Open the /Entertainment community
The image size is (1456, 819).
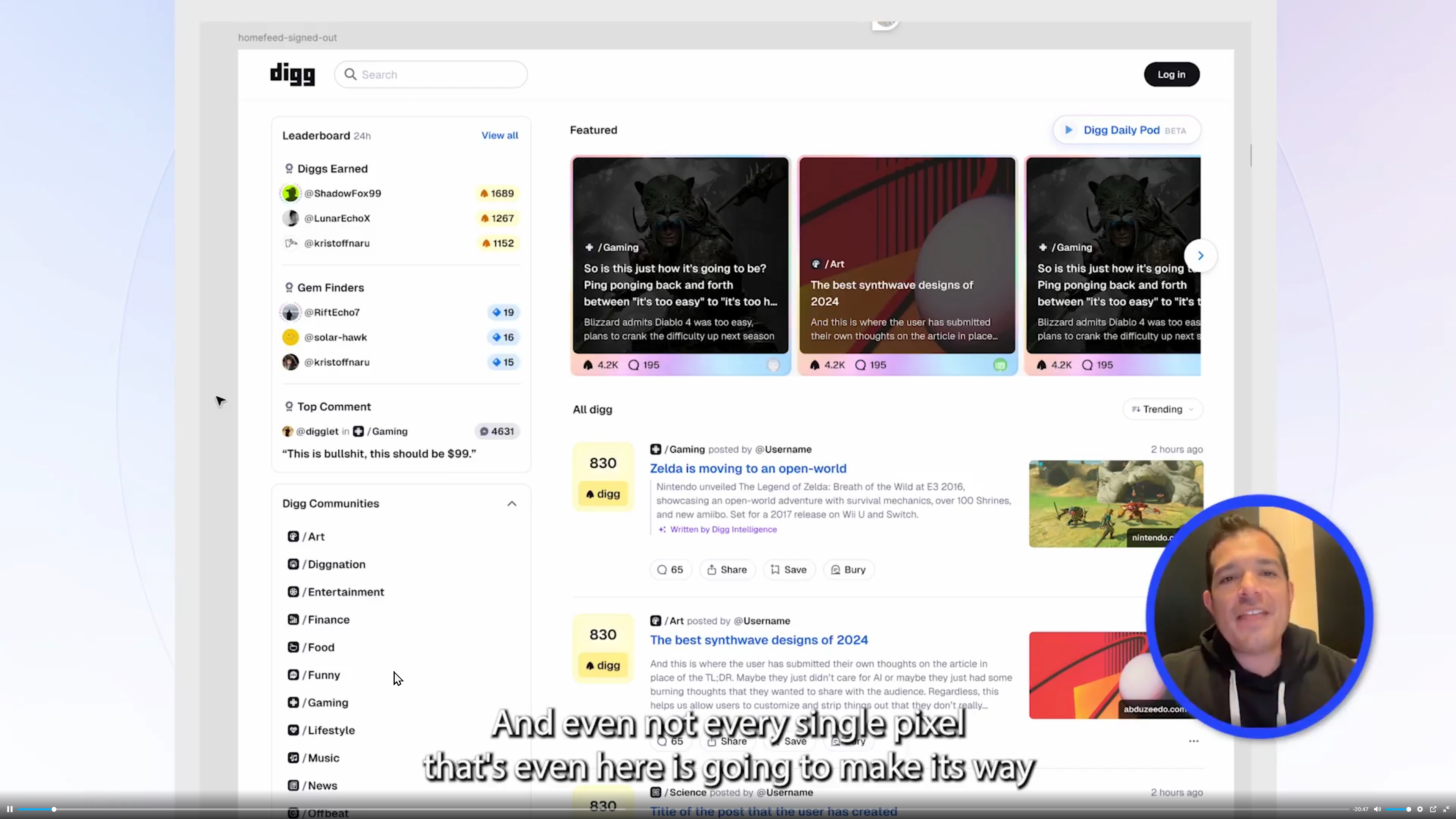(336, 592)
